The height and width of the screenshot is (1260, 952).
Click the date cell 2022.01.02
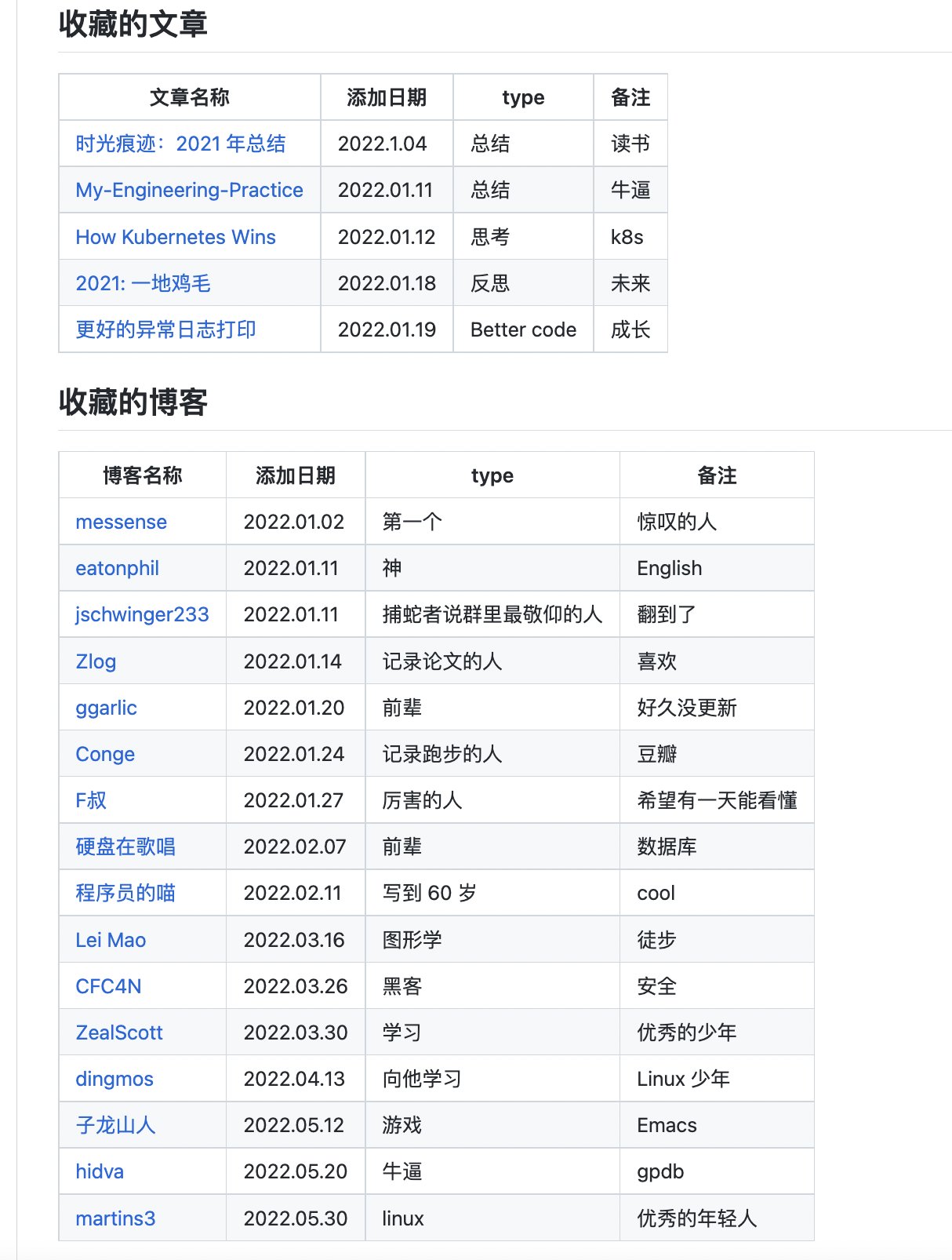click(296, 522)
